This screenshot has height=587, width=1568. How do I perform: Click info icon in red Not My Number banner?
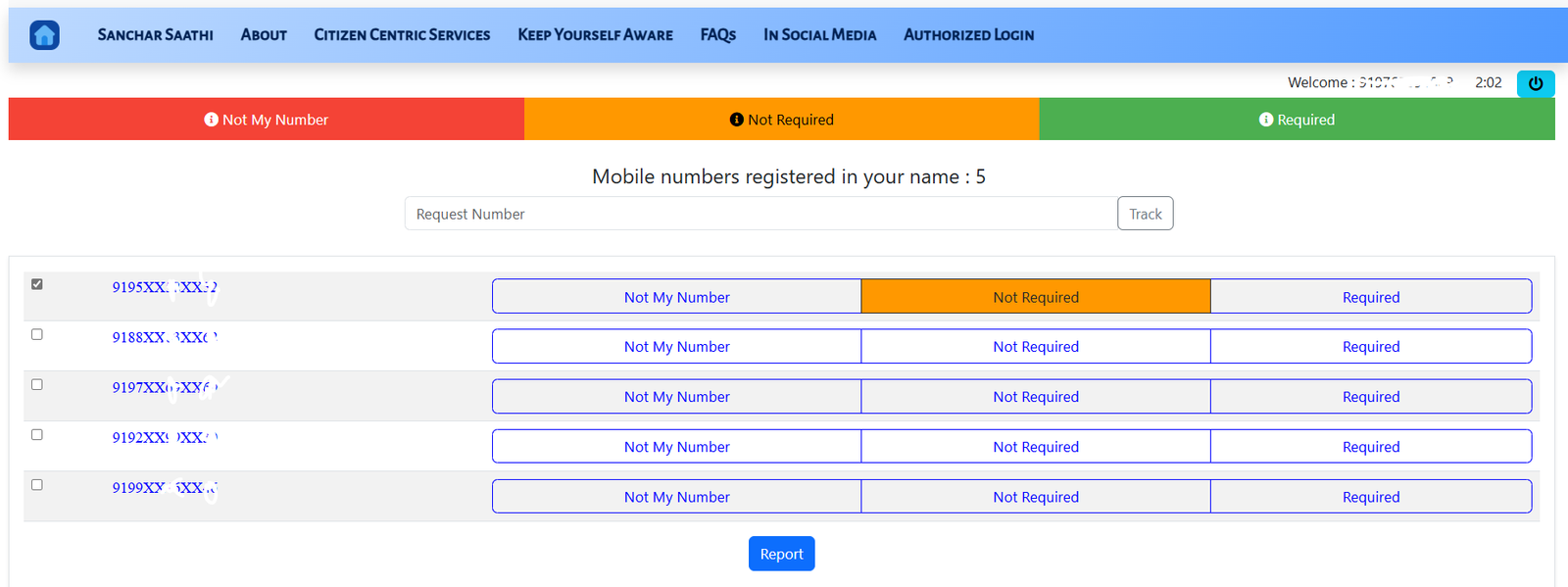point(211,120)
